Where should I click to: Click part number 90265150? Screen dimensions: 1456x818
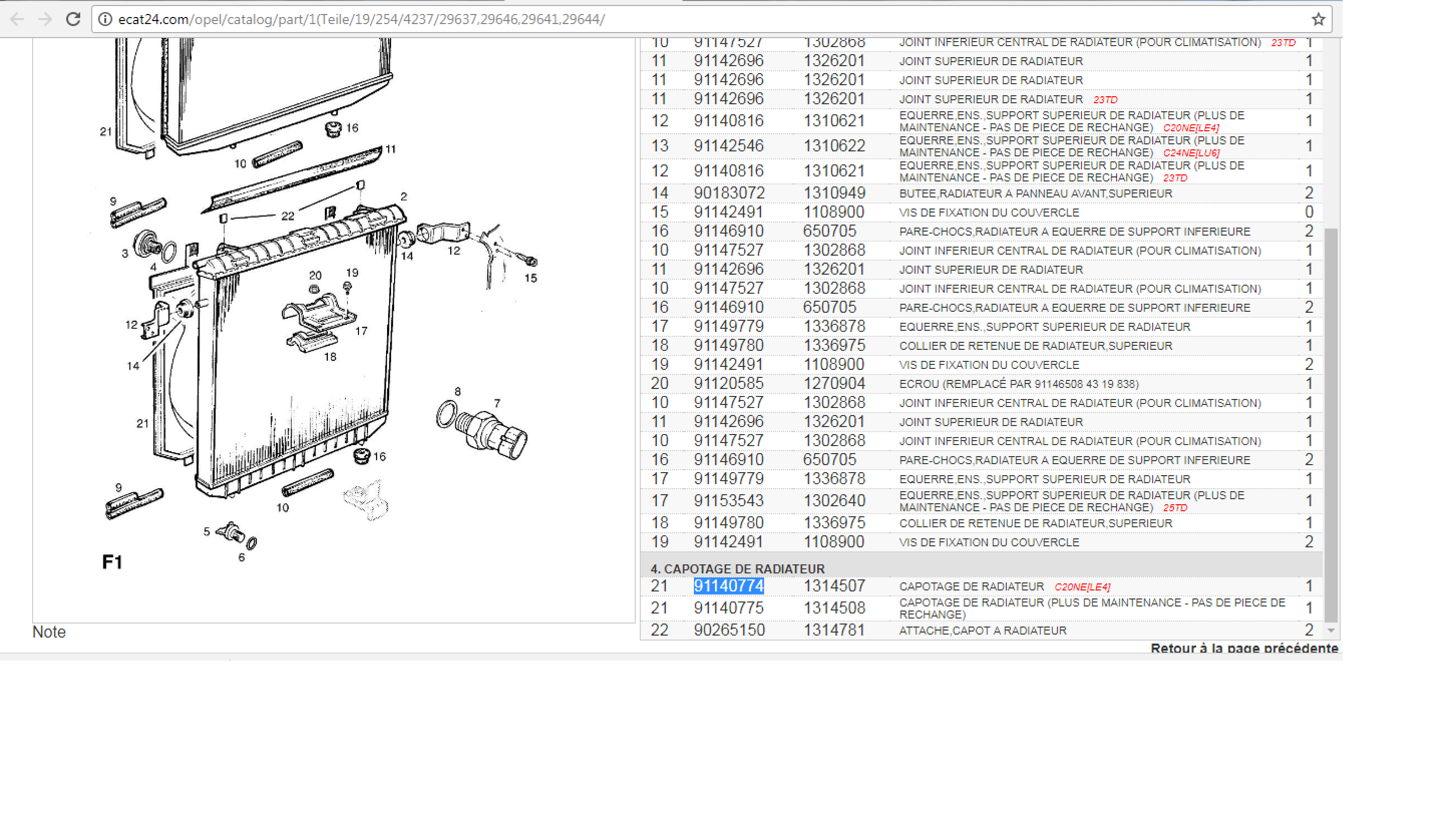729,630
